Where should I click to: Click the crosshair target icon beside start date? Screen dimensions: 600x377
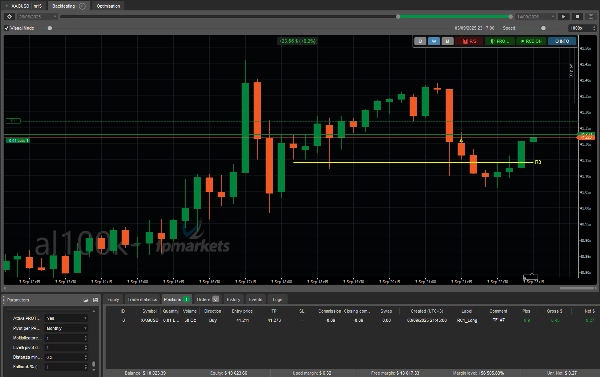tap(10, 16)
